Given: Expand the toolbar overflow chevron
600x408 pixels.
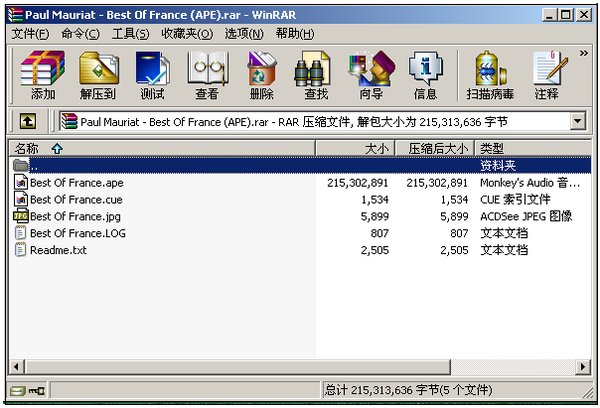Looking at the screenshot, I should tap(584, 53).
